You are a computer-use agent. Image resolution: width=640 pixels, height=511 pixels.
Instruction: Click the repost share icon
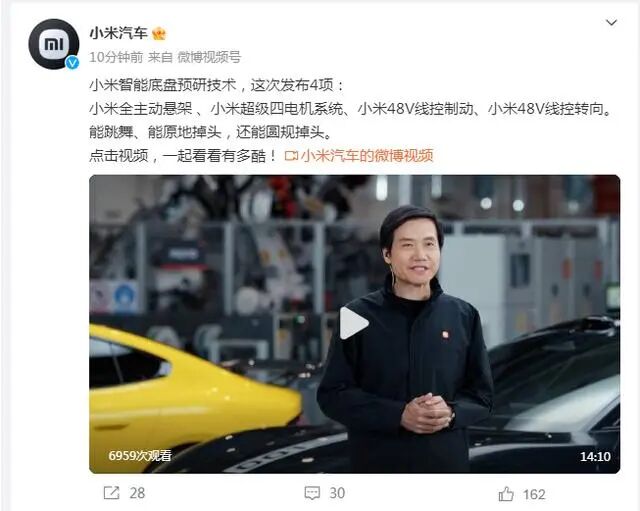111,493
